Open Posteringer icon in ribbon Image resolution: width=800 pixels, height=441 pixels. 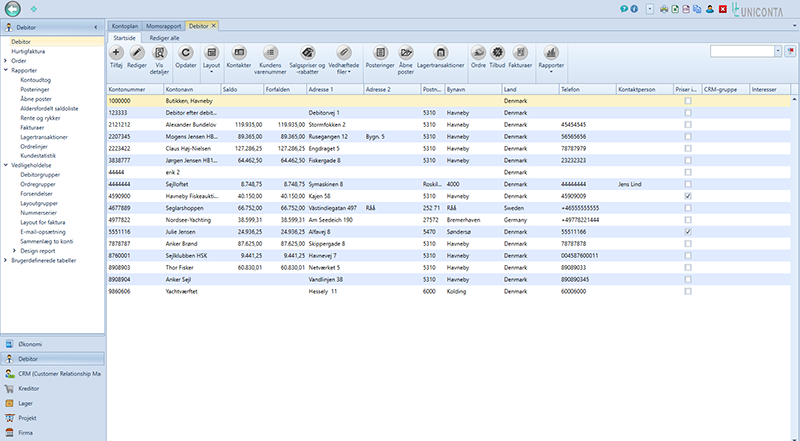pyautogui.click(x=380, y=53)
